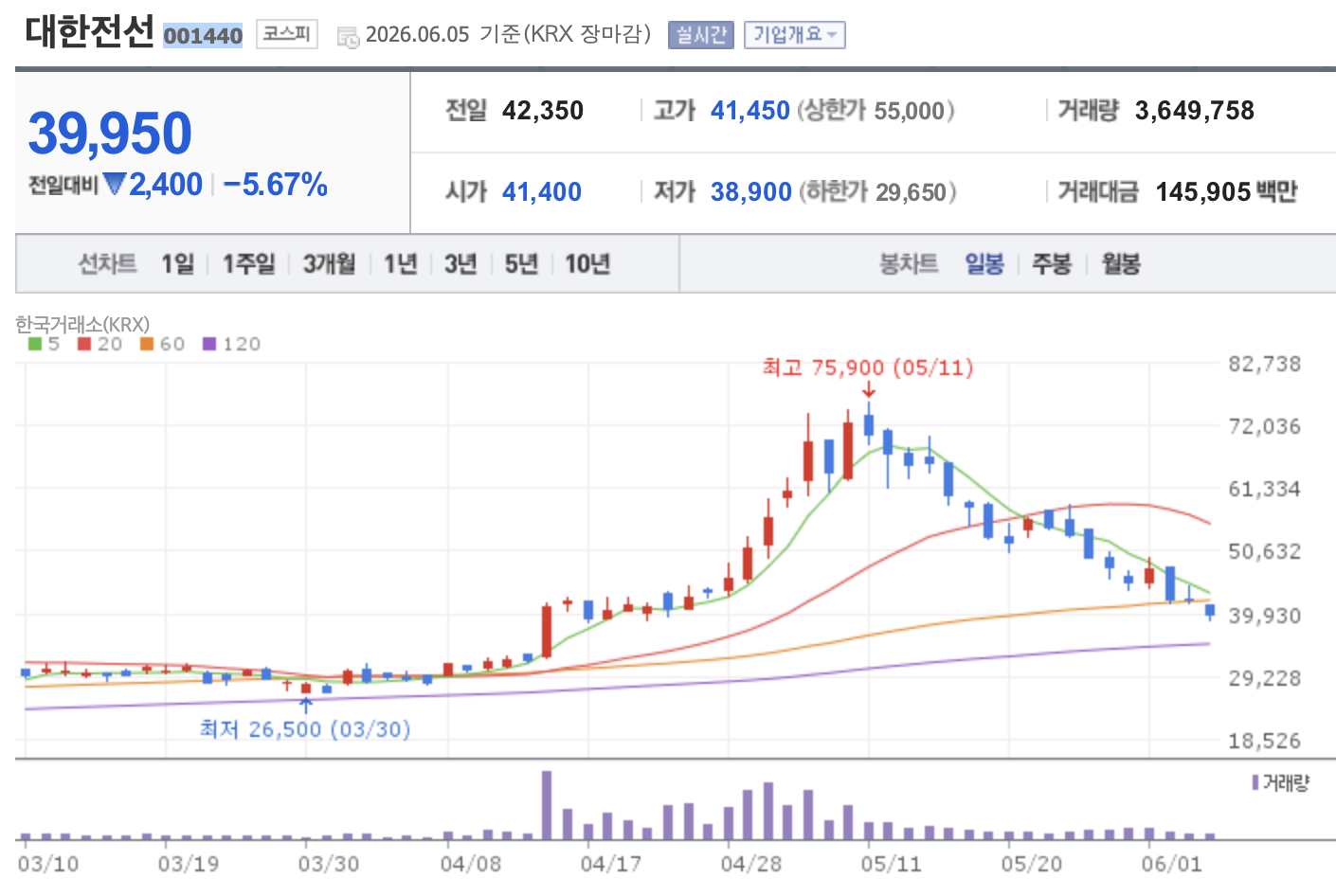1336x896 pixels.
Task: Click the change amount 2,400
Action: [166, 184]
